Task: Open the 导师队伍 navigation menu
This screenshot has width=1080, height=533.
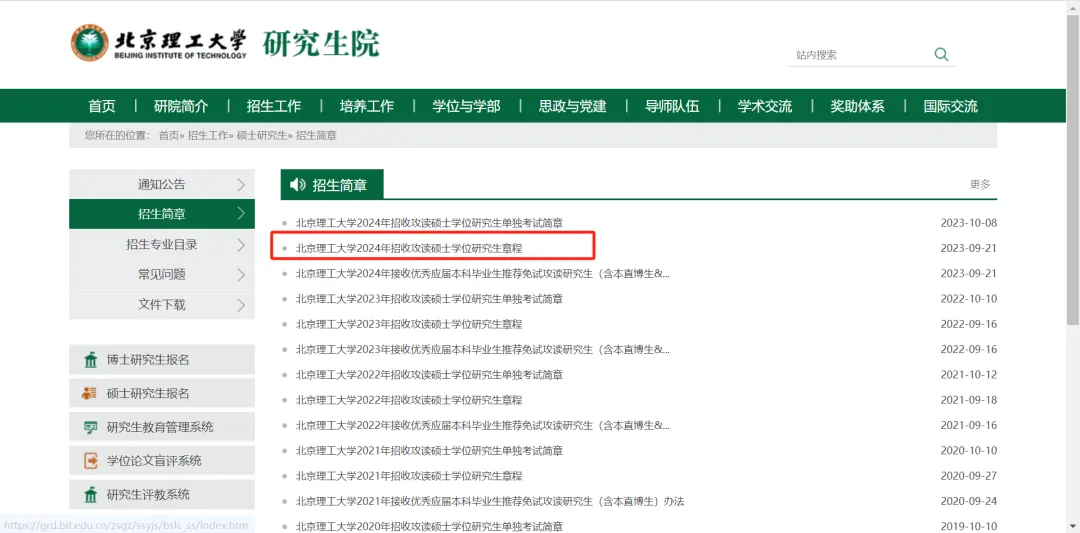Action: (672, 106)
